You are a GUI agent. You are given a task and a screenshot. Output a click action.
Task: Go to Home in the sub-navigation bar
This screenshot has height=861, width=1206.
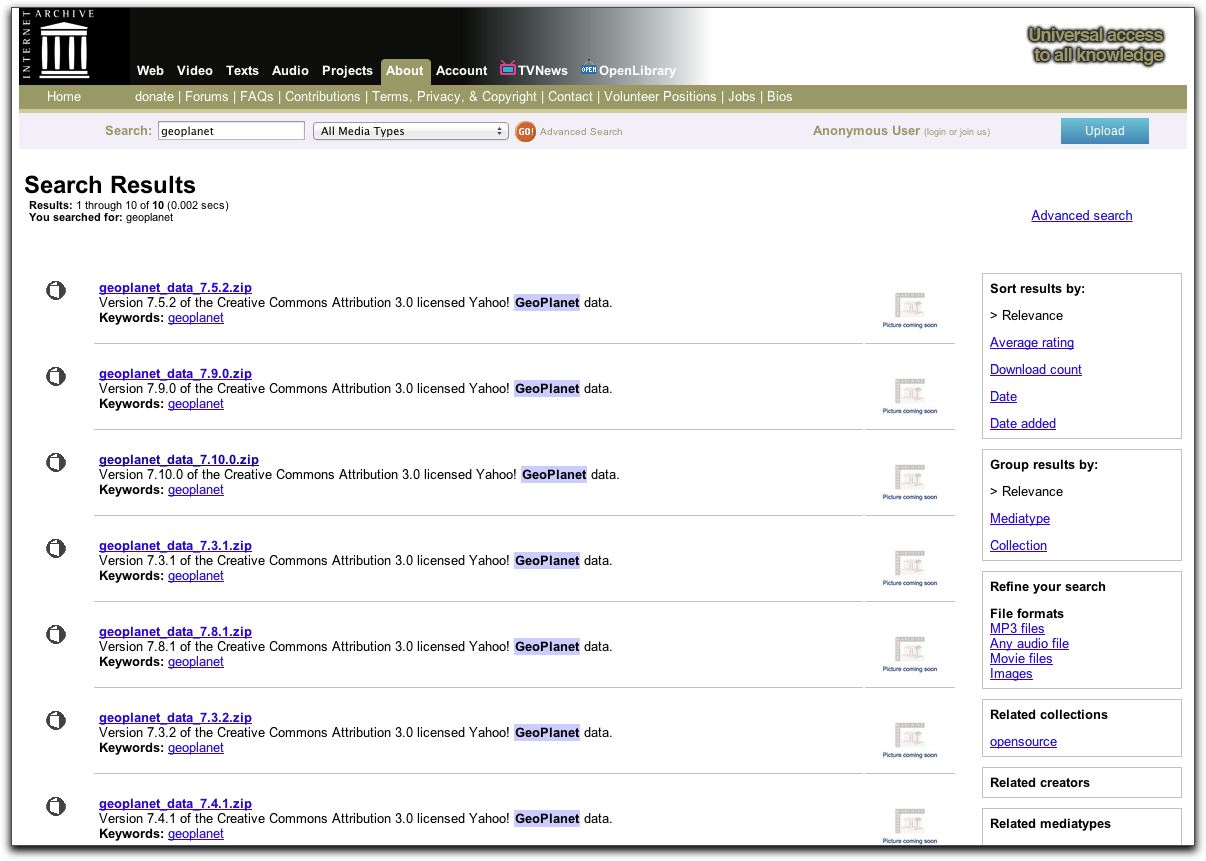click(x=64, y=97)
